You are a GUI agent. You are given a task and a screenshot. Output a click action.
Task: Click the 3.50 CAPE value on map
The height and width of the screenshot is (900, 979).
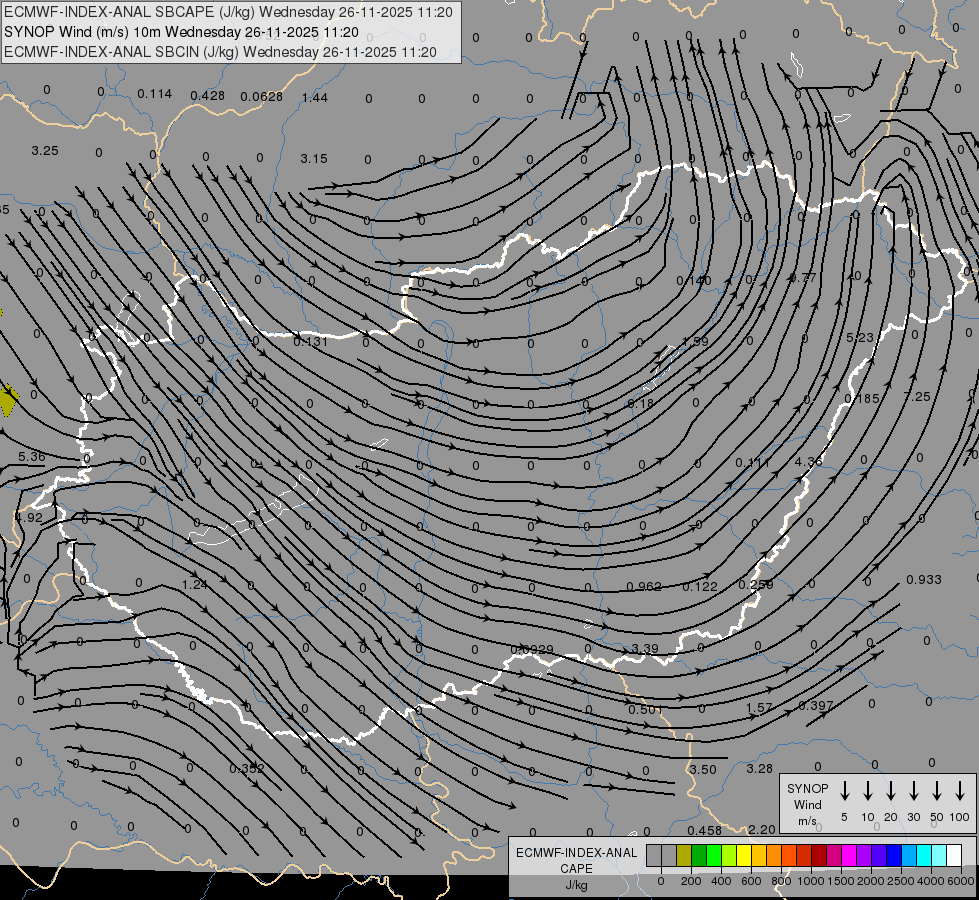point(702,769)
